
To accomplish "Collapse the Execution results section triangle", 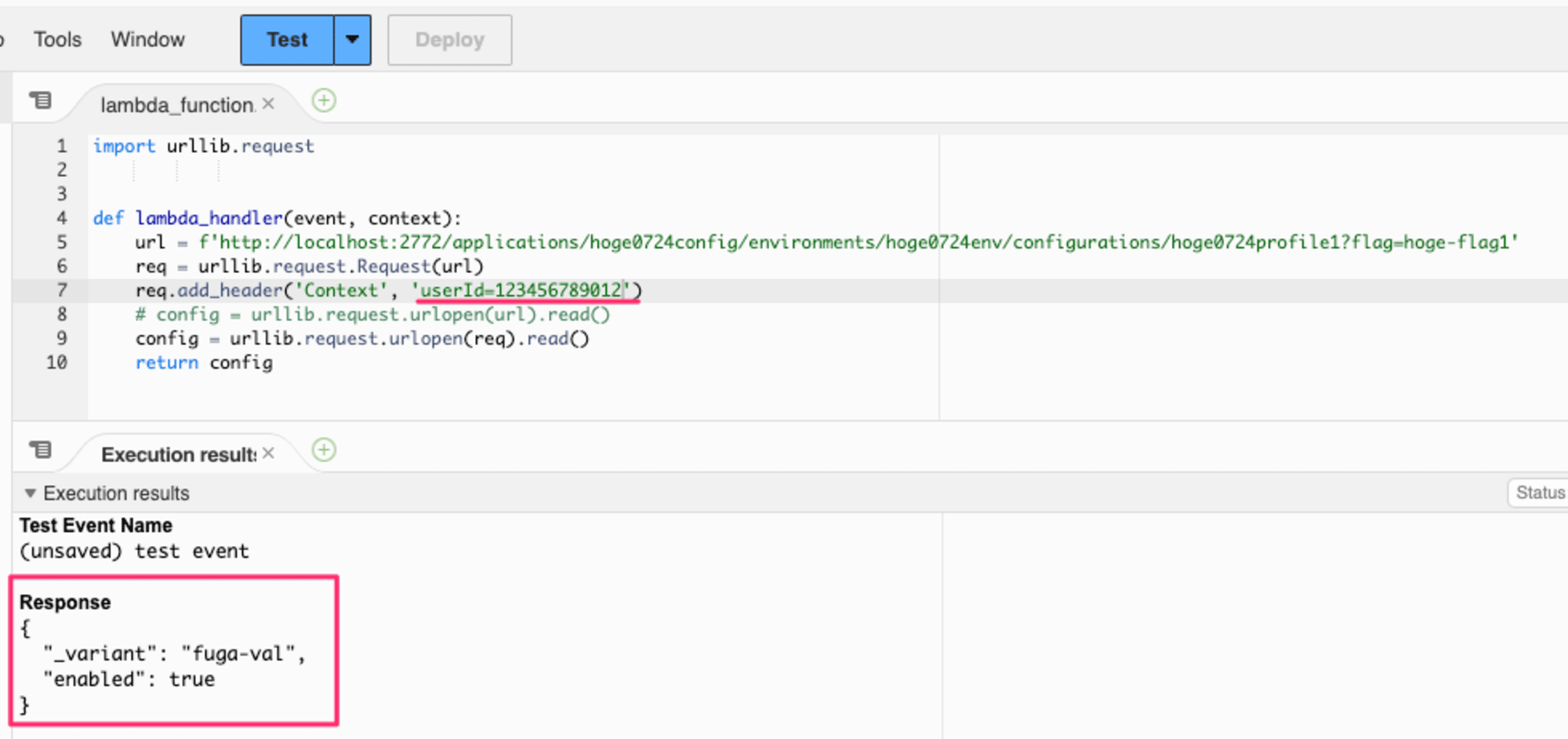I will pos(30,493).
